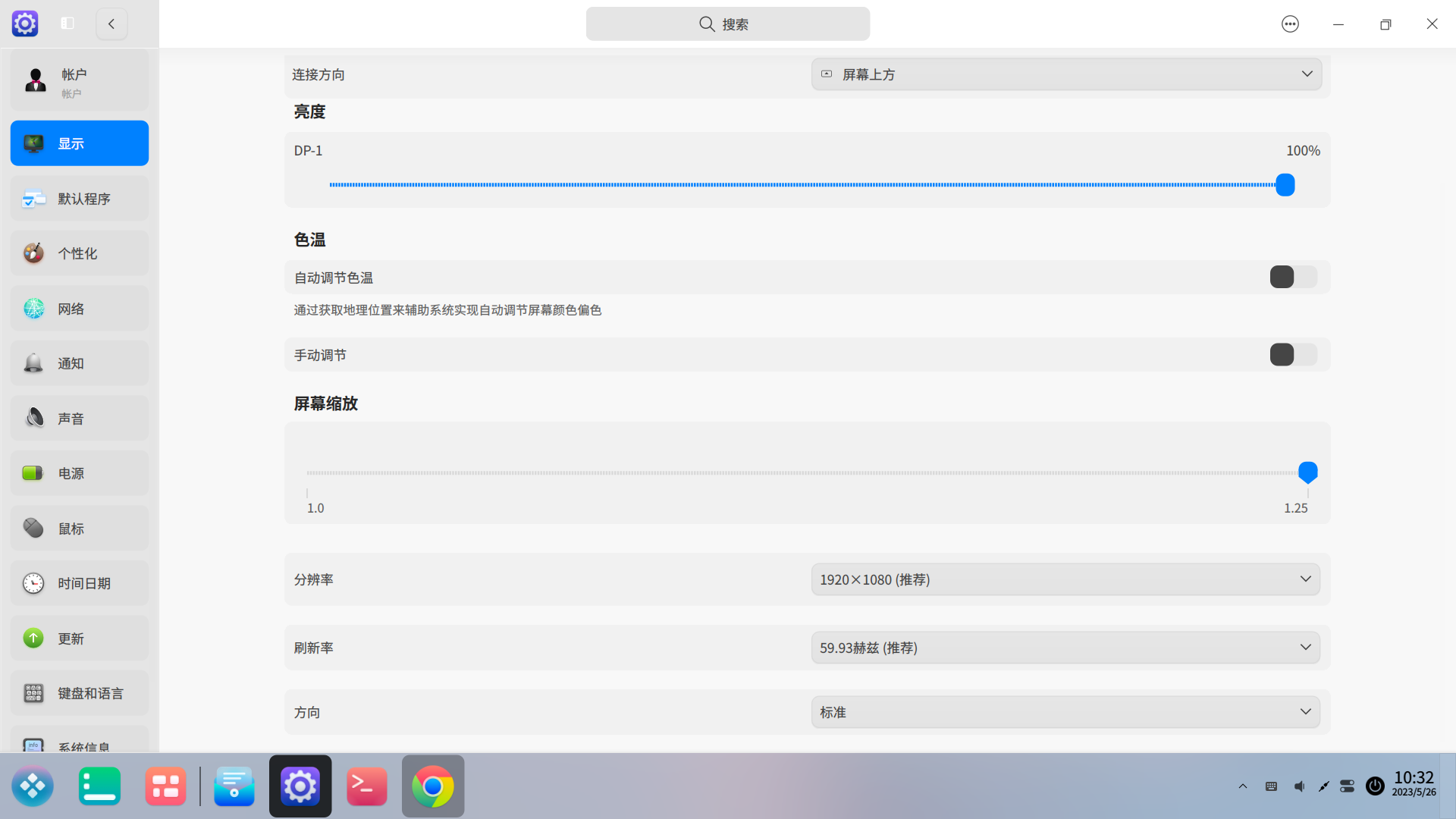Screen dimensions: 1456x819
Task: Open the 帐户 account entry
Action: (80, 81)
